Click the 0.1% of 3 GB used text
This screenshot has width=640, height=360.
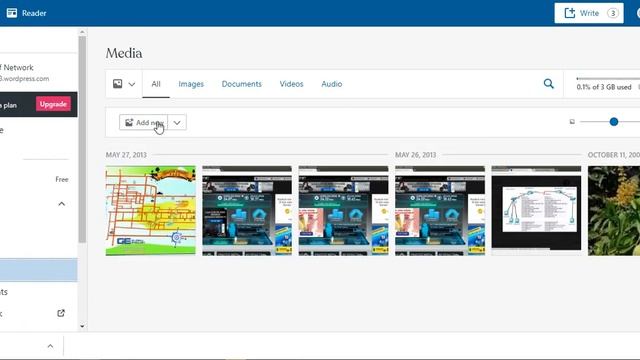pos(604,87)
